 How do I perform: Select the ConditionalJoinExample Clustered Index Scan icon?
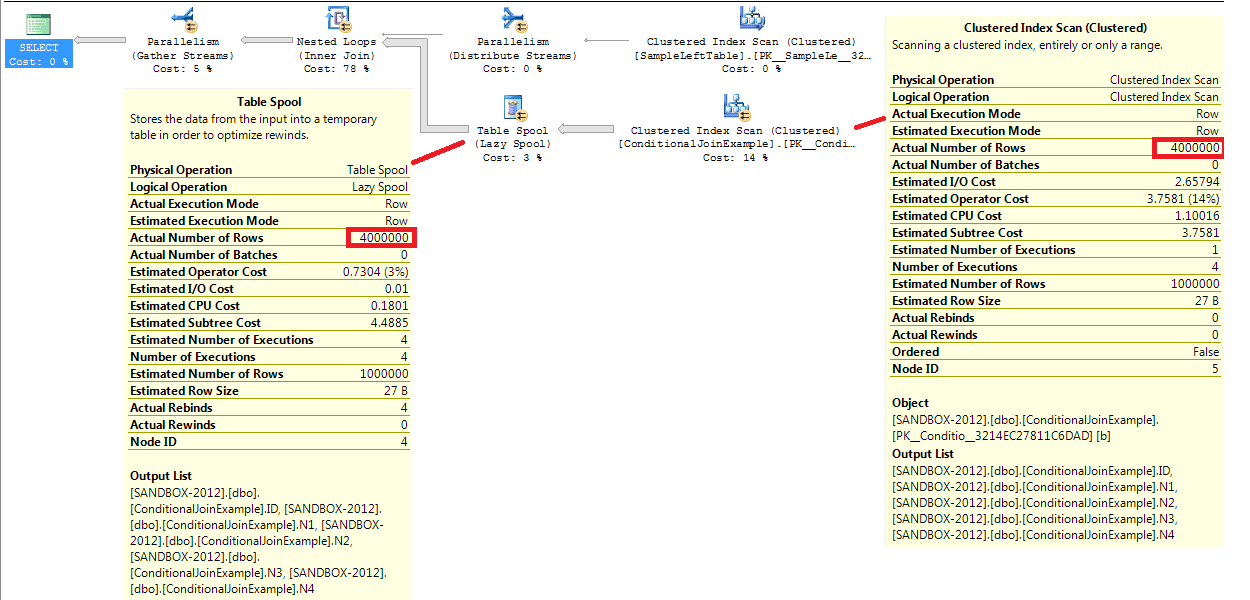[x=736, y=107]
